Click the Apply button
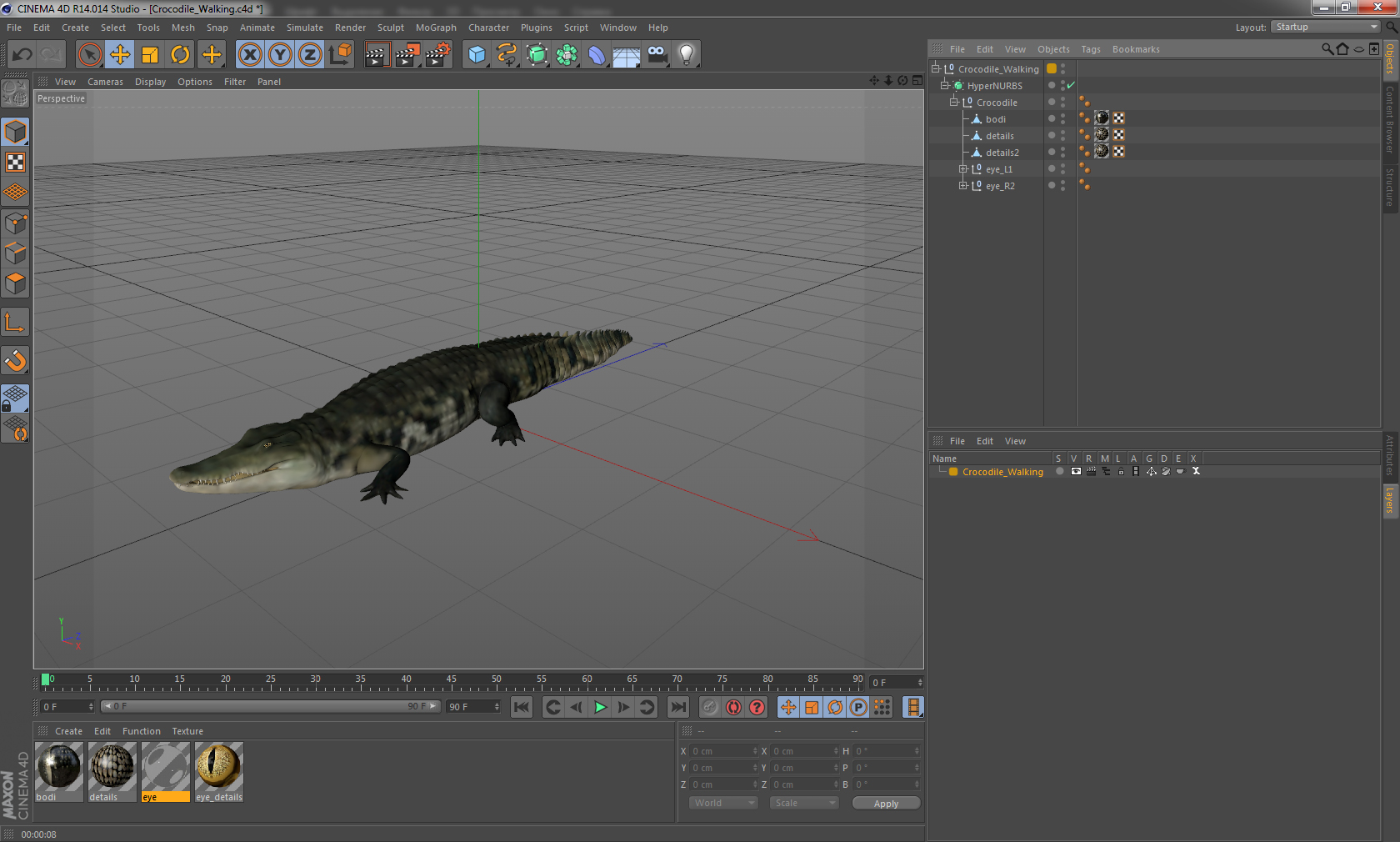The image size is (1400, 842). tap(886, 803)
